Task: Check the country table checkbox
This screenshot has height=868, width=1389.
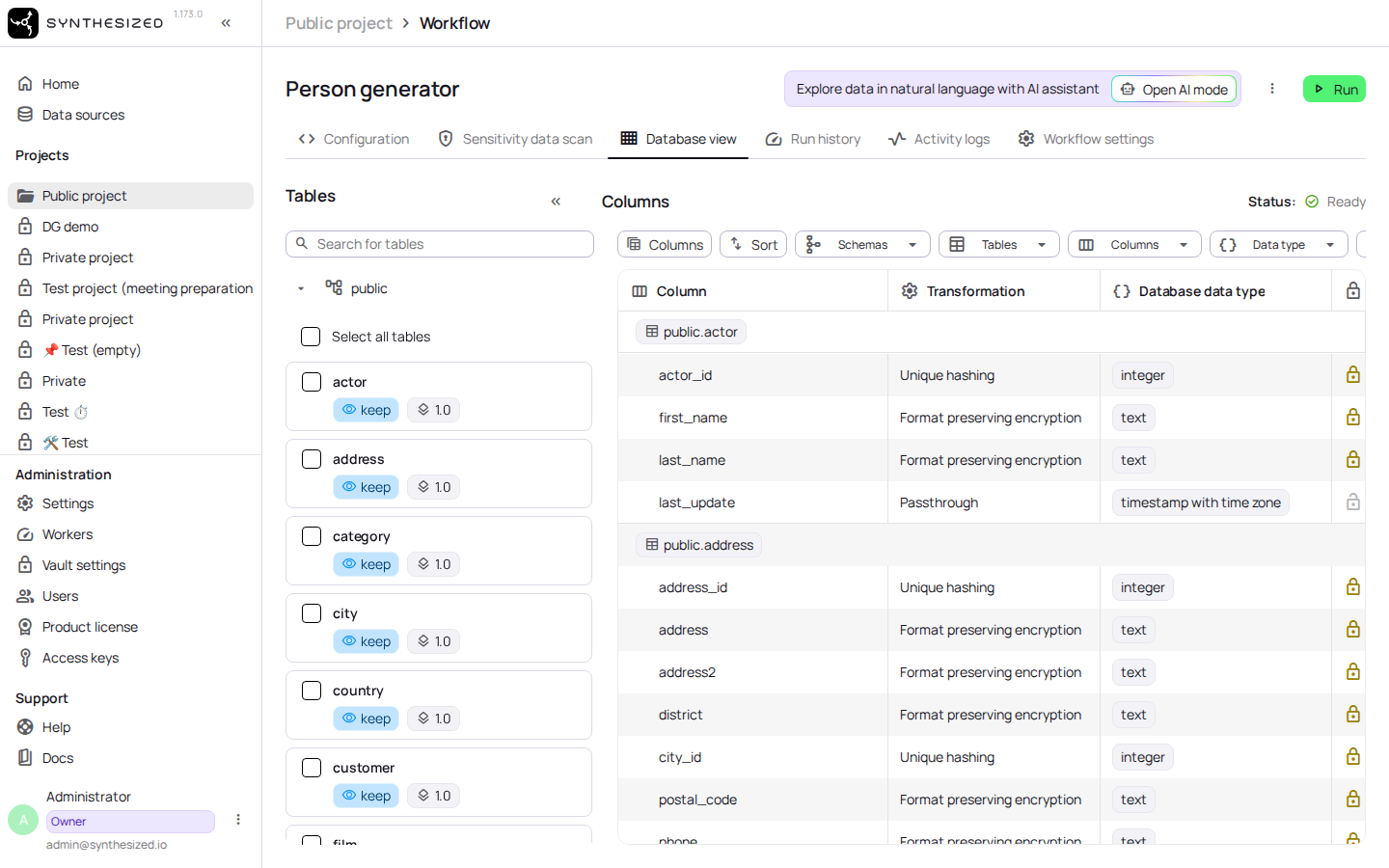Action: [x=312, y=691]
